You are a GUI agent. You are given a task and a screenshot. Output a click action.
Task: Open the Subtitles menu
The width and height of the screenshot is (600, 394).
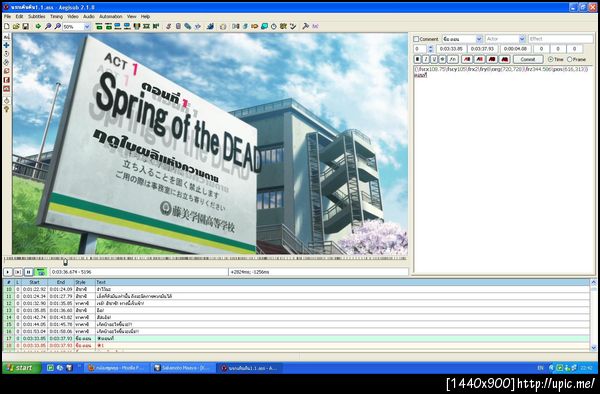coord(37,16)
